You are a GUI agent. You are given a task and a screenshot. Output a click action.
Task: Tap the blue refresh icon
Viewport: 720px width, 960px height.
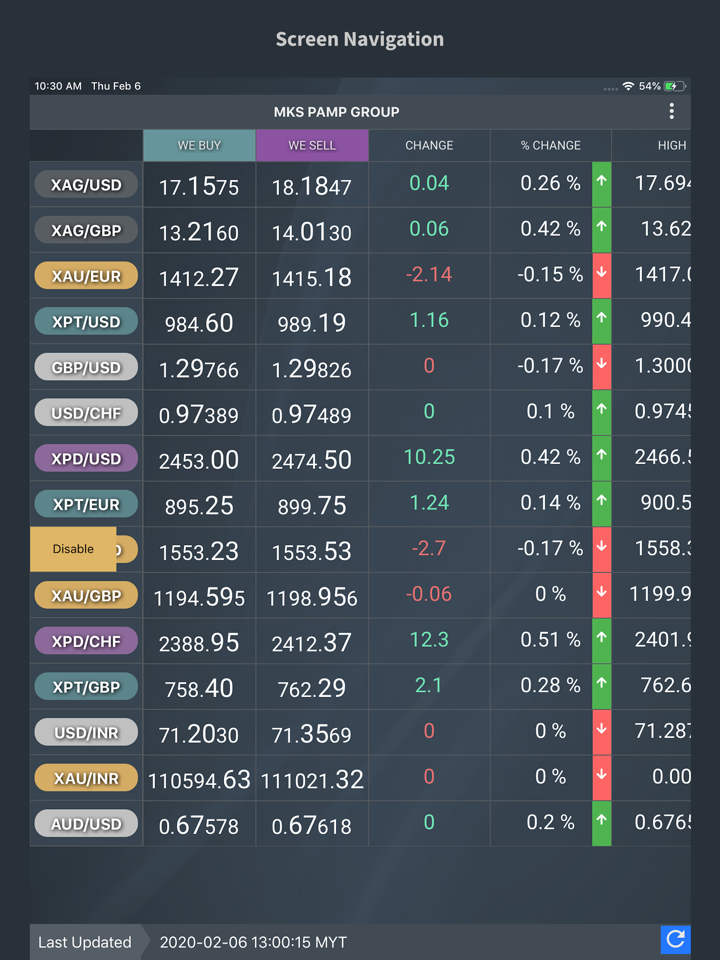(675, 938)
